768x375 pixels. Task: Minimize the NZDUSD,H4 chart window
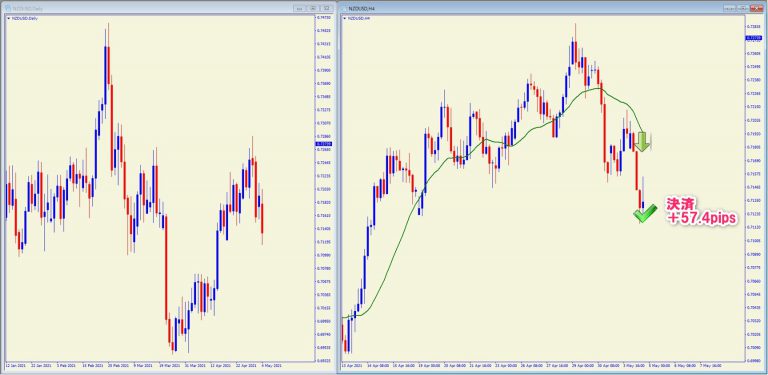click(x=730, y=8)
